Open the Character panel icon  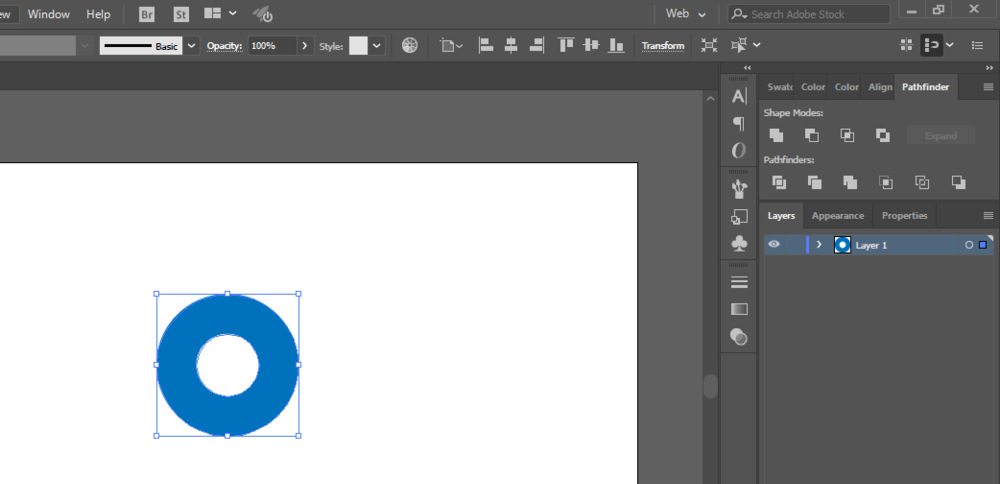[739, 96]
